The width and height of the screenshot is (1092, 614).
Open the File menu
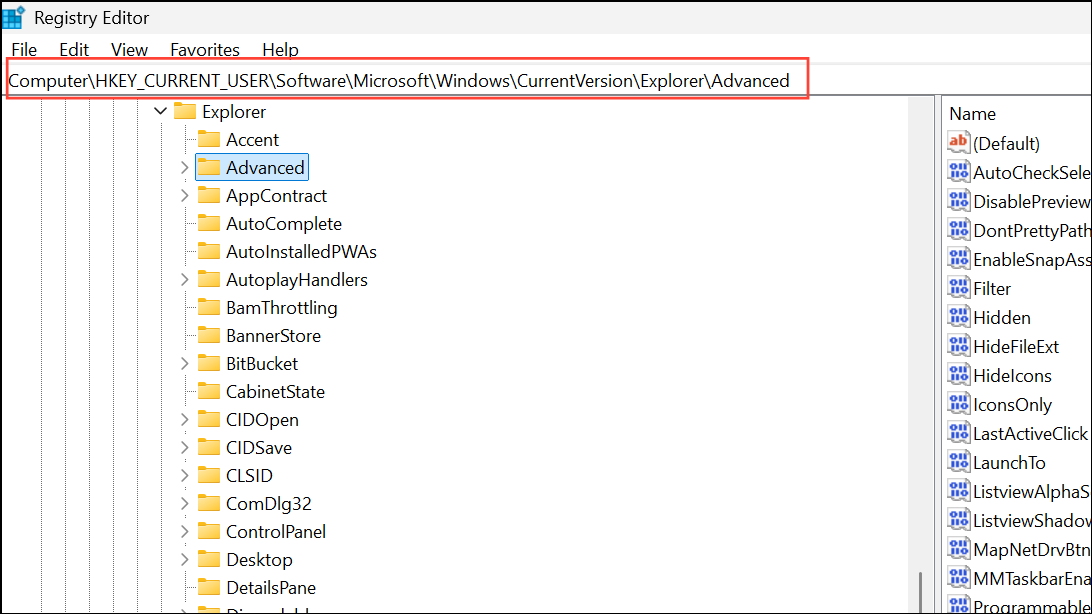(x=24, y=49)
